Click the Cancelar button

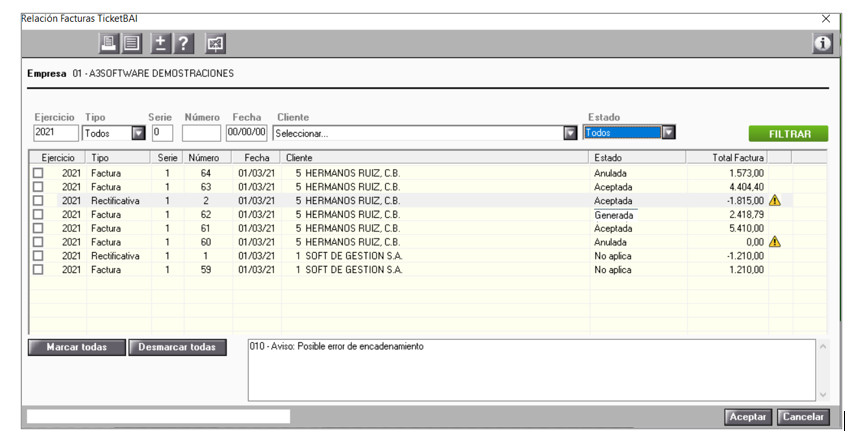[x=803, y=417]
